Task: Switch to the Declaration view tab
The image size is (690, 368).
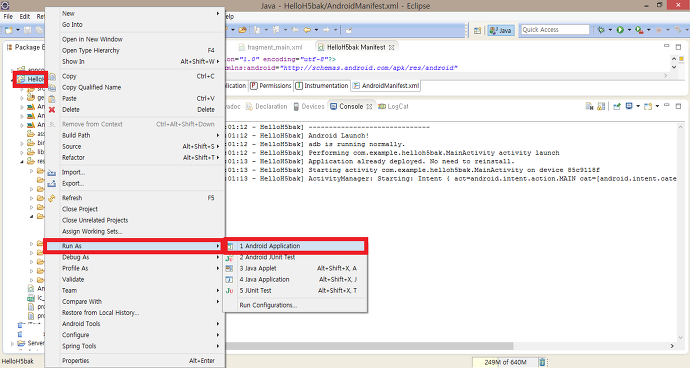Action: [267, 107]
